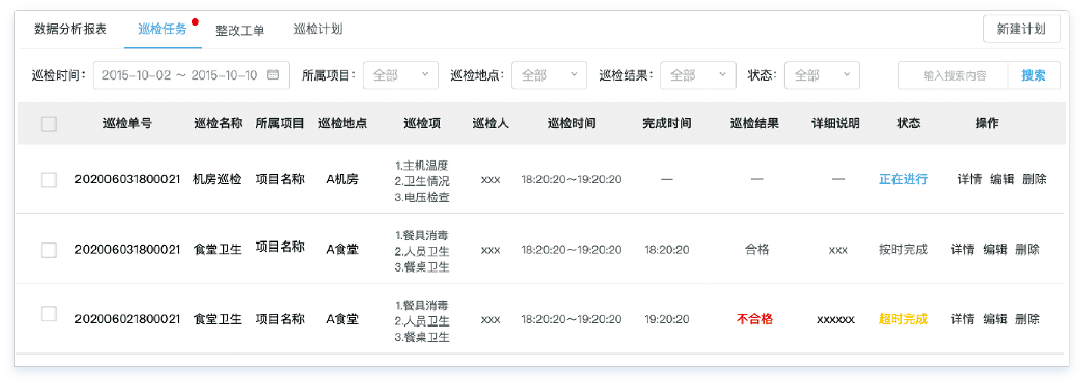Check the row with 合格 result
Screen dimensions: 1084x386
49,250
